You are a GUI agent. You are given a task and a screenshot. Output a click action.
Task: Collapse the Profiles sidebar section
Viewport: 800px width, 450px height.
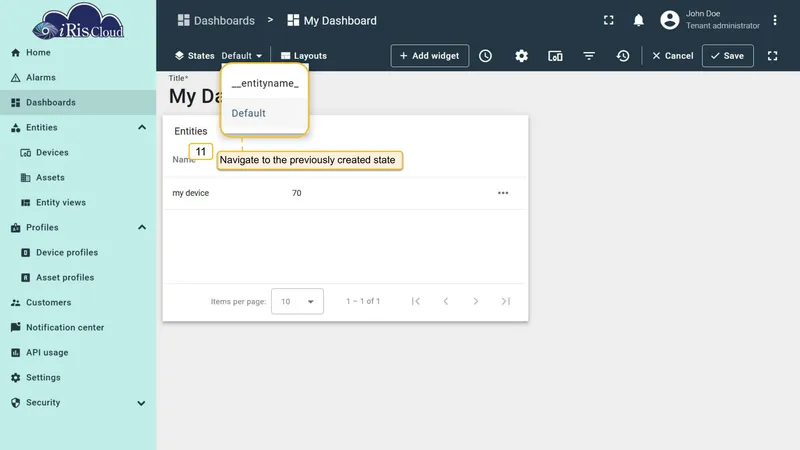point(142,228)
